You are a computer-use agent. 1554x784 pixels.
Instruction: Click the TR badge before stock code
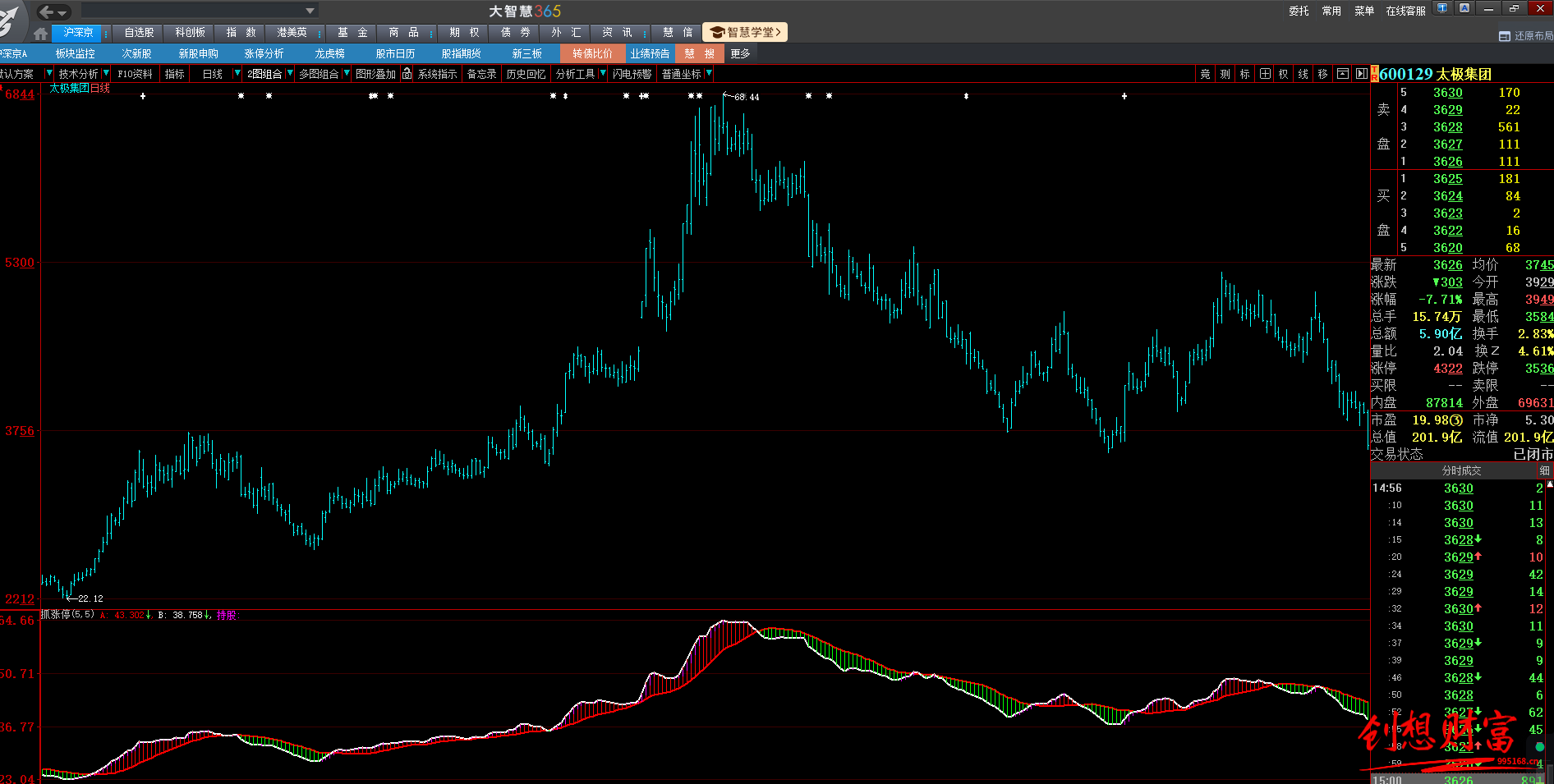[1374, 74]
